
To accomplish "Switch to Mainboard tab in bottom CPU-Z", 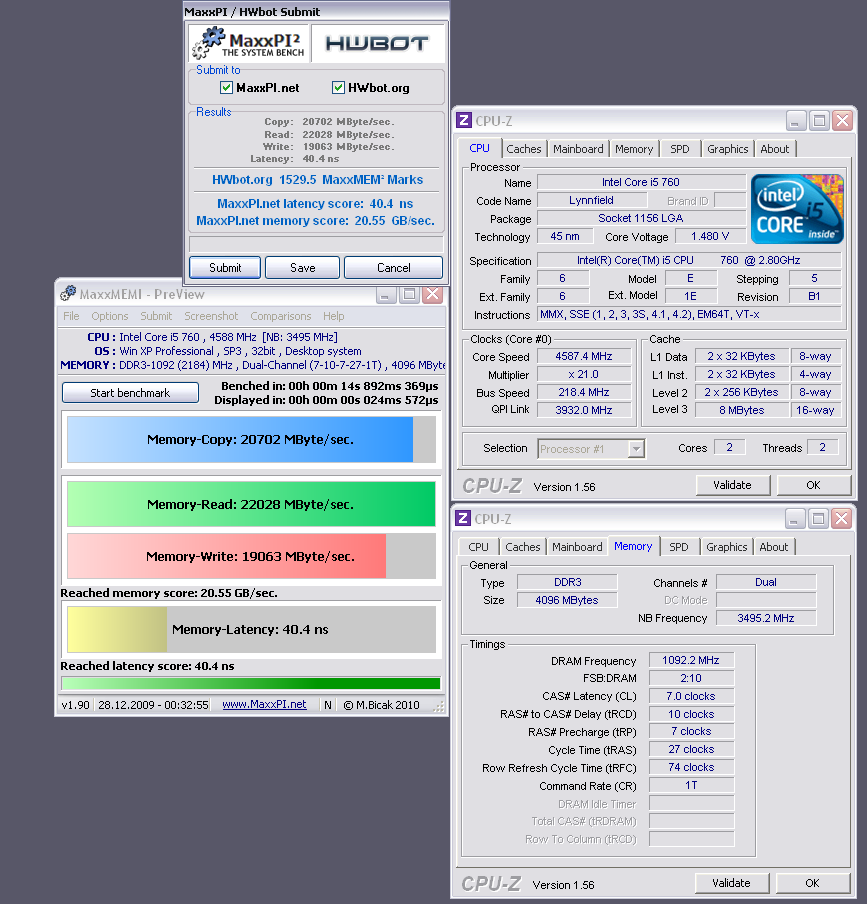I will coord(577,547).
